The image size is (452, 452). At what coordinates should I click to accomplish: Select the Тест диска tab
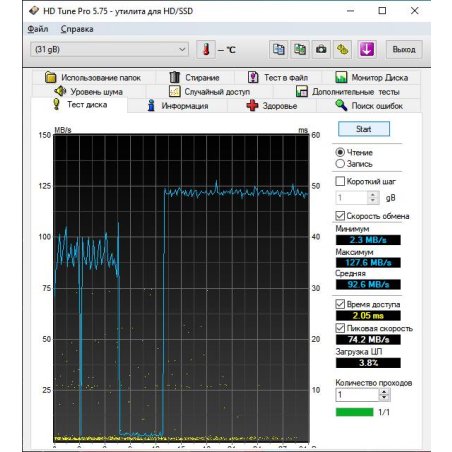click(80, 105)
